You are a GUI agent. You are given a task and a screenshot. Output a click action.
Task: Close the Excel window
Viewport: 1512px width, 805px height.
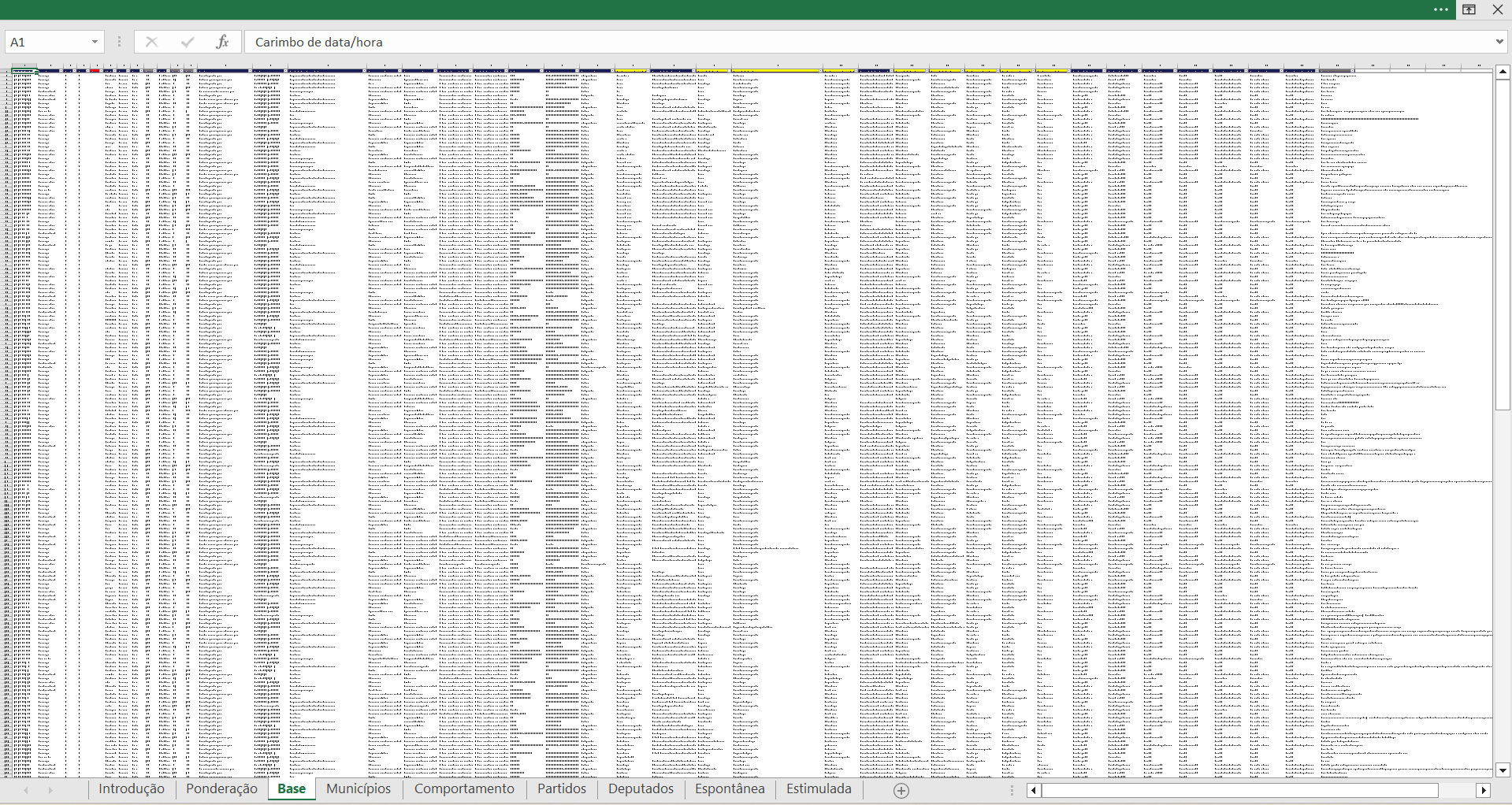(x=1498, y=9)
